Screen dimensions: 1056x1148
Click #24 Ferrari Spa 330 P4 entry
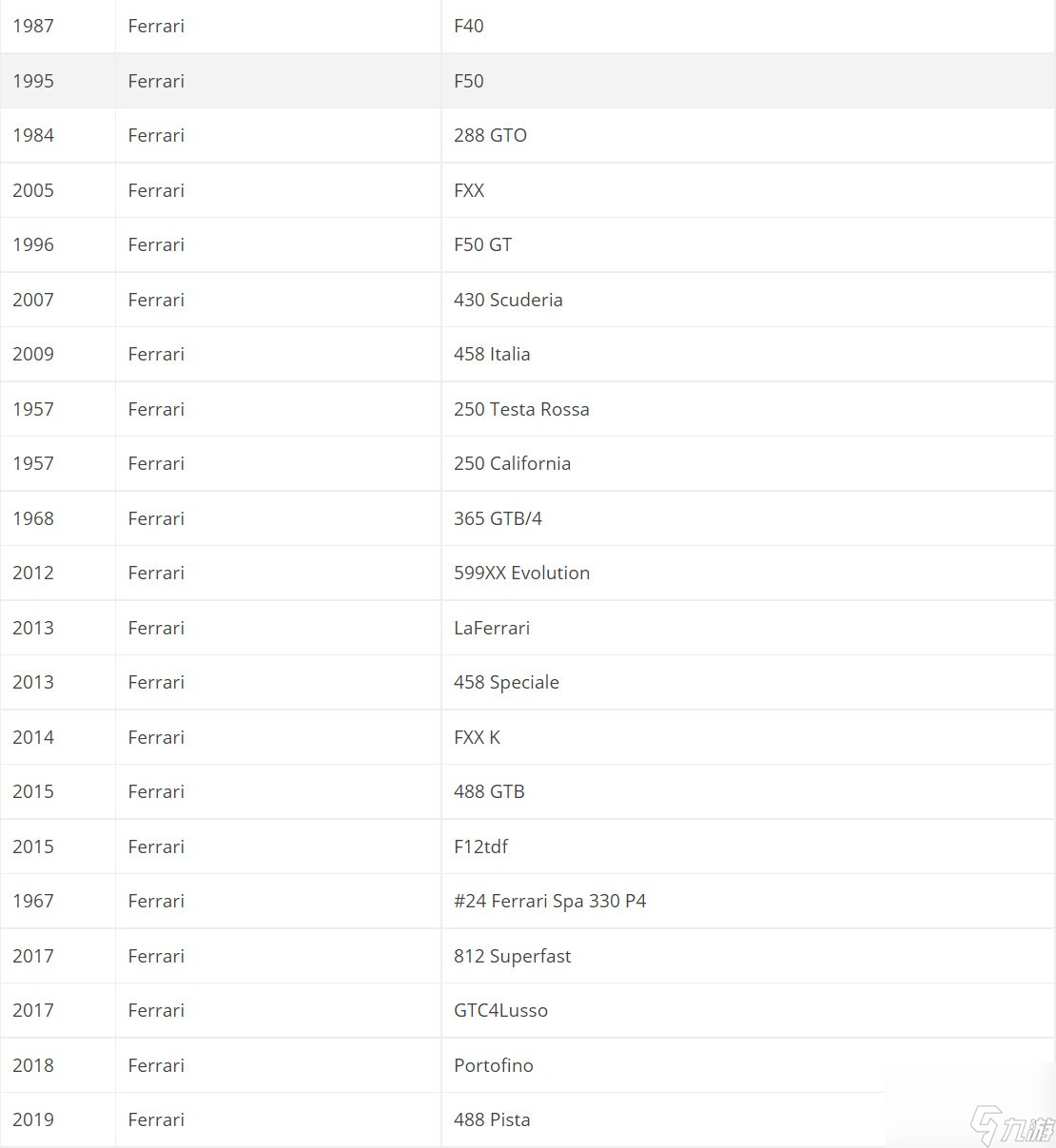pos(550,901)
